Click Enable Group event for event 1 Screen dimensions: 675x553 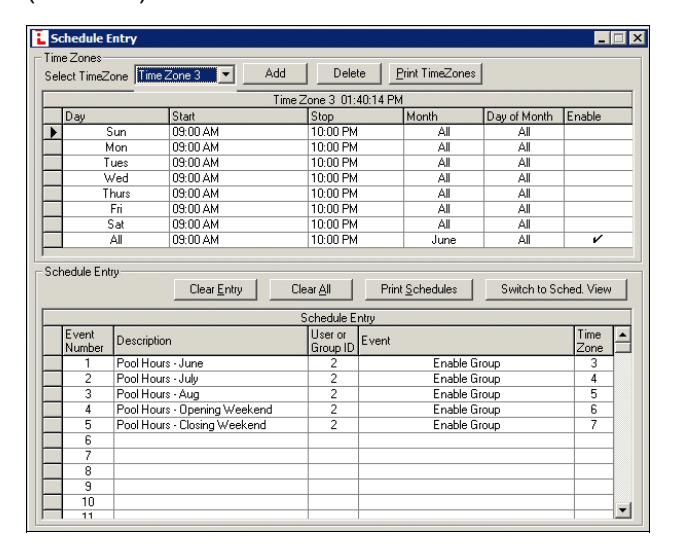coord(466,363)
